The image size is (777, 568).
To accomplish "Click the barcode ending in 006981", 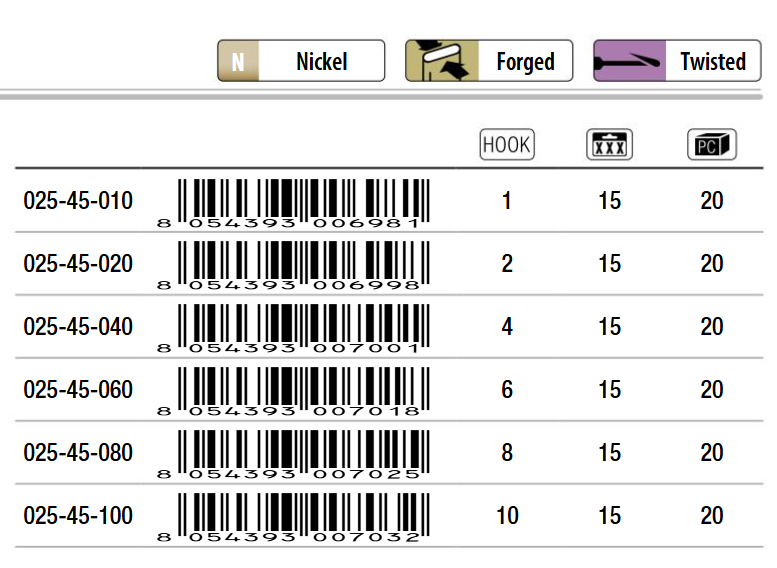I will (293, 204).
